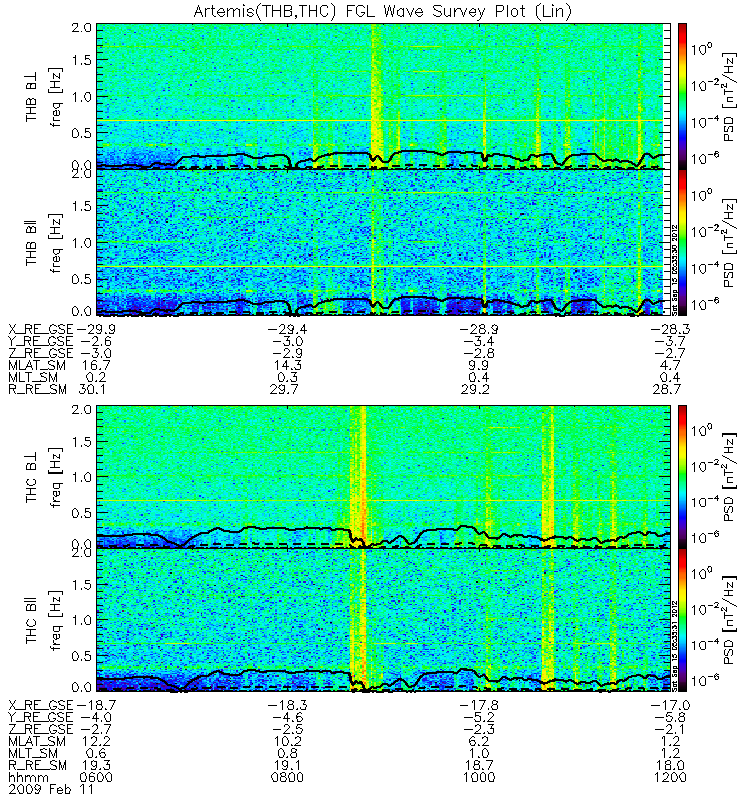Click the THC Z_RE_GSE value -2.5
Screen dimensions: 750x800
[288, 730]
